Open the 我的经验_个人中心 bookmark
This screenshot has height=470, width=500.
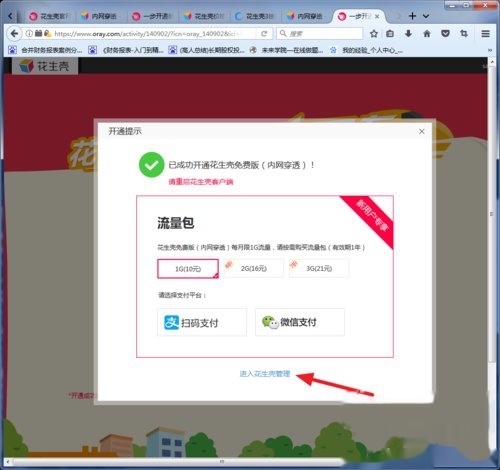click(366, 50)
